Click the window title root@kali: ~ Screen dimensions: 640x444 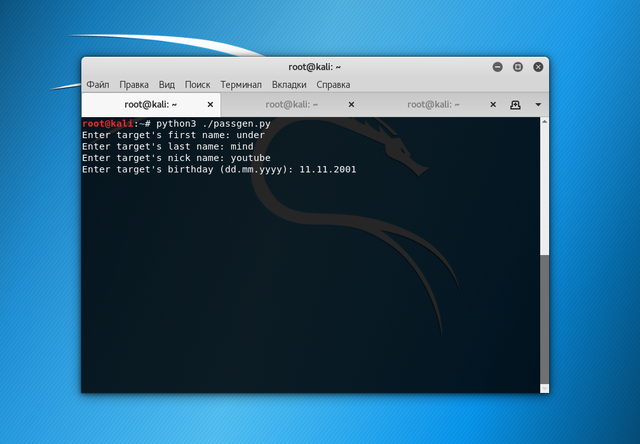314,67
